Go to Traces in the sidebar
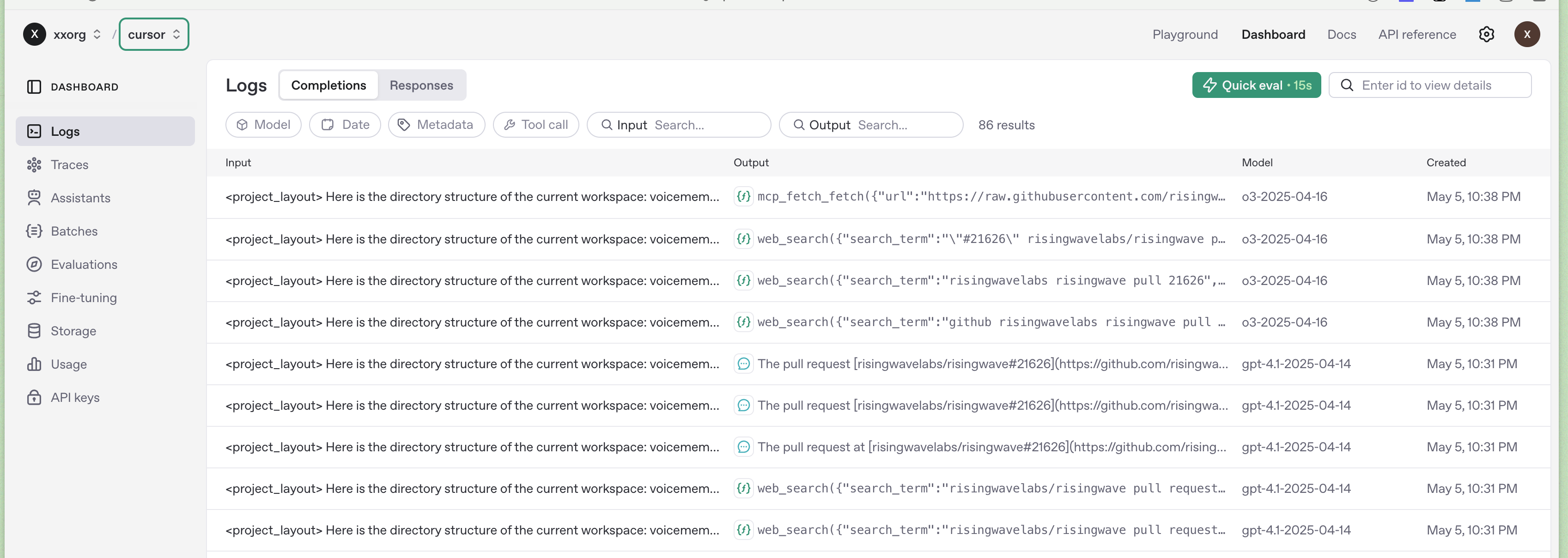1568x558 pixels. click(x=105, y=165)
